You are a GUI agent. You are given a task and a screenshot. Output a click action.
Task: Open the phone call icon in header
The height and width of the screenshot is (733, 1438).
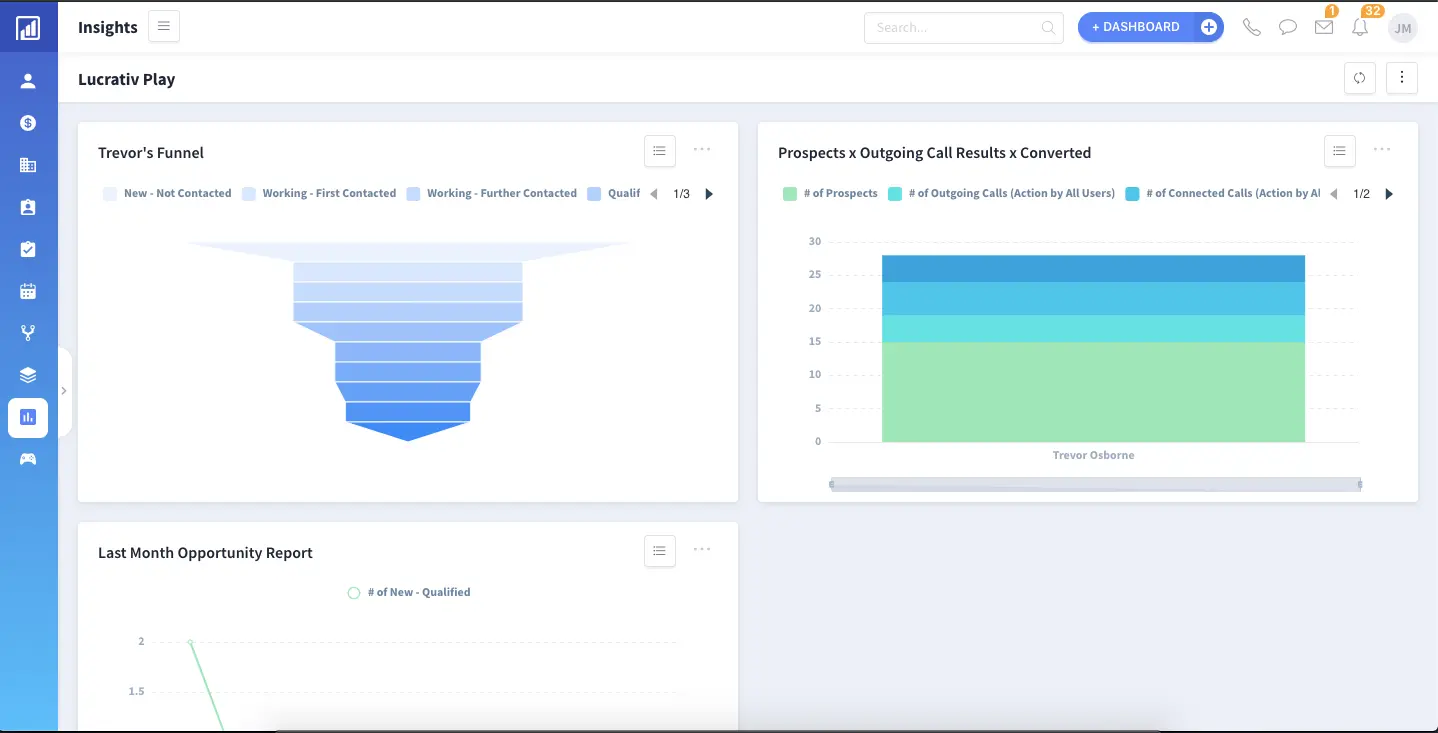(1251, 27)
